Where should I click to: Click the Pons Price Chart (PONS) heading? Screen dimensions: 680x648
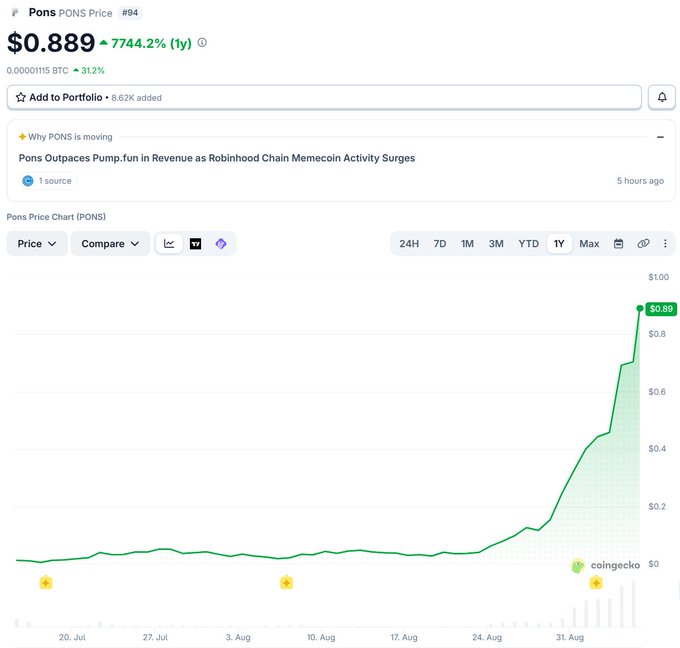coord(56,216)
